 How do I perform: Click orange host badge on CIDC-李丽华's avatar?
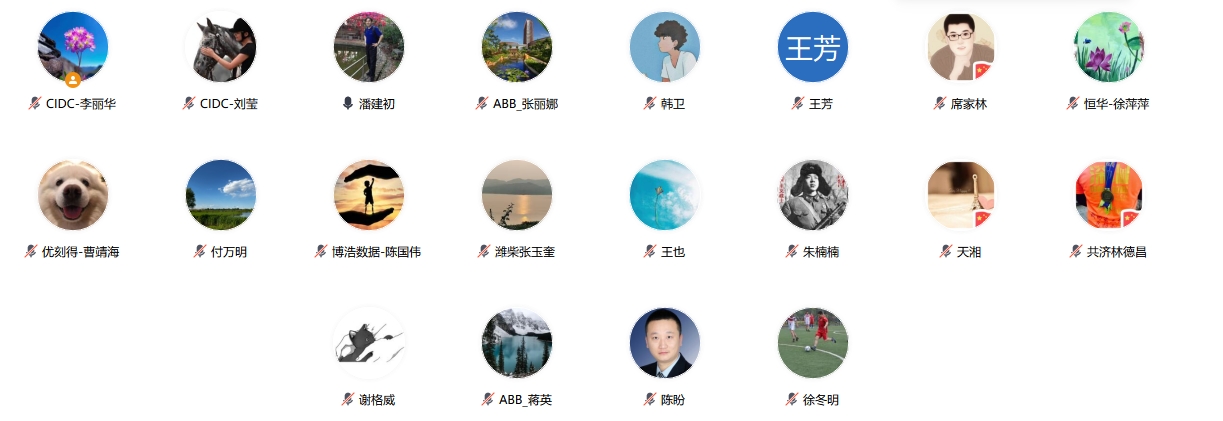click(73, 79)
